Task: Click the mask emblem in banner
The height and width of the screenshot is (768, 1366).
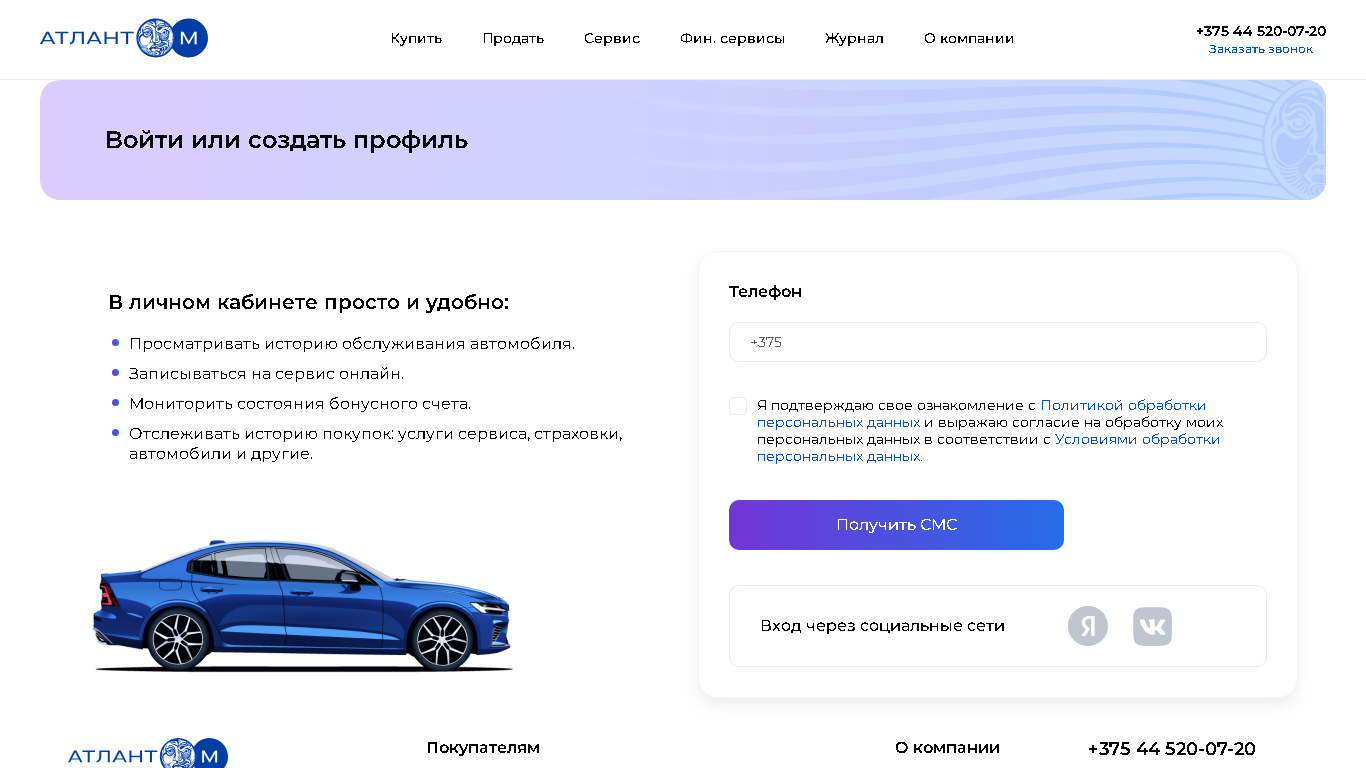Action: [1294, 140]
